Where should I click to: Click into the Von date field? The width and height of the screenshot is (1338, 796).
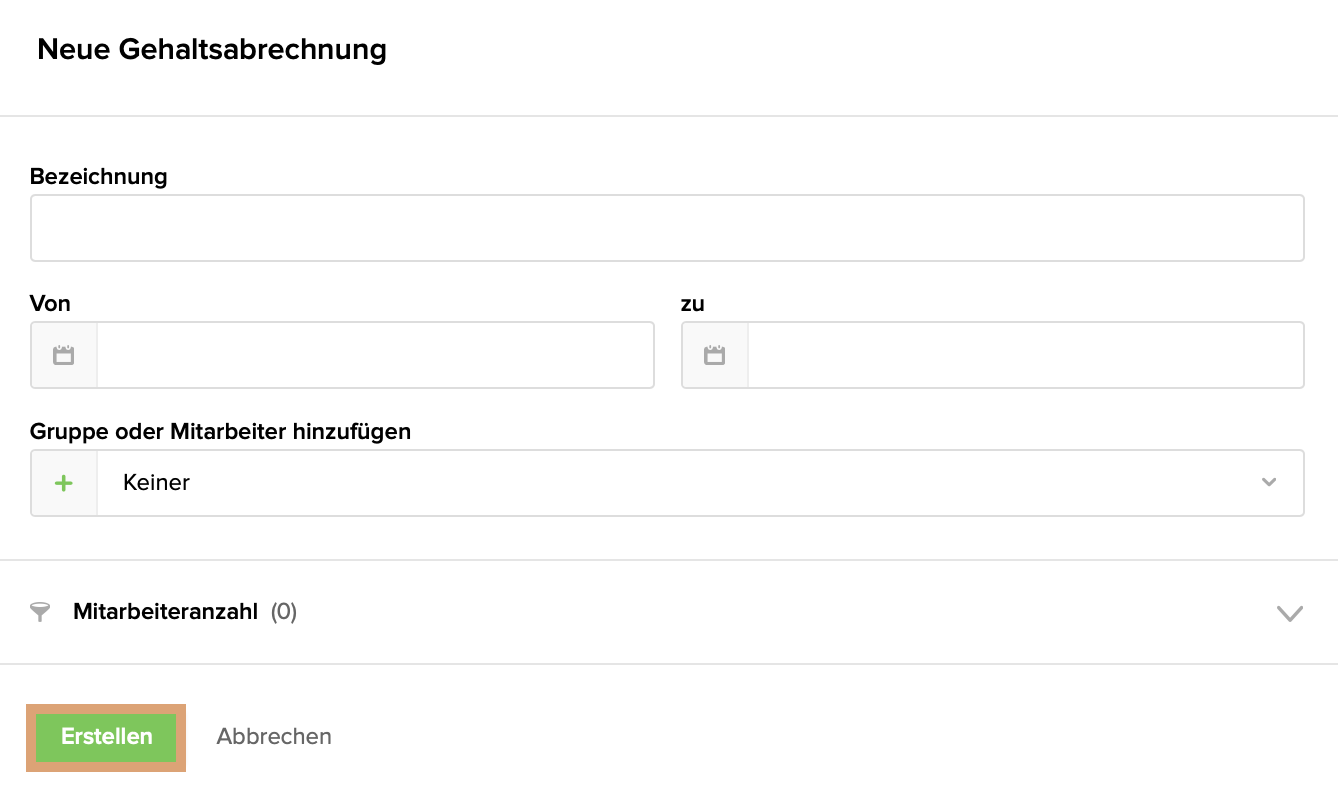click(x=375, y=355)
